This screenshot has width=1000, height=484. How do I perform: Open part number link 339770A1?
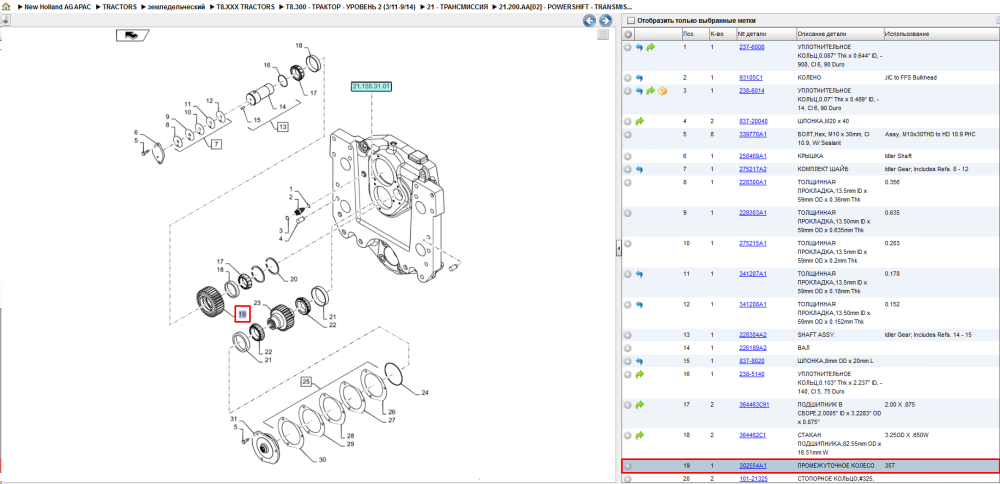pos(753,135)
